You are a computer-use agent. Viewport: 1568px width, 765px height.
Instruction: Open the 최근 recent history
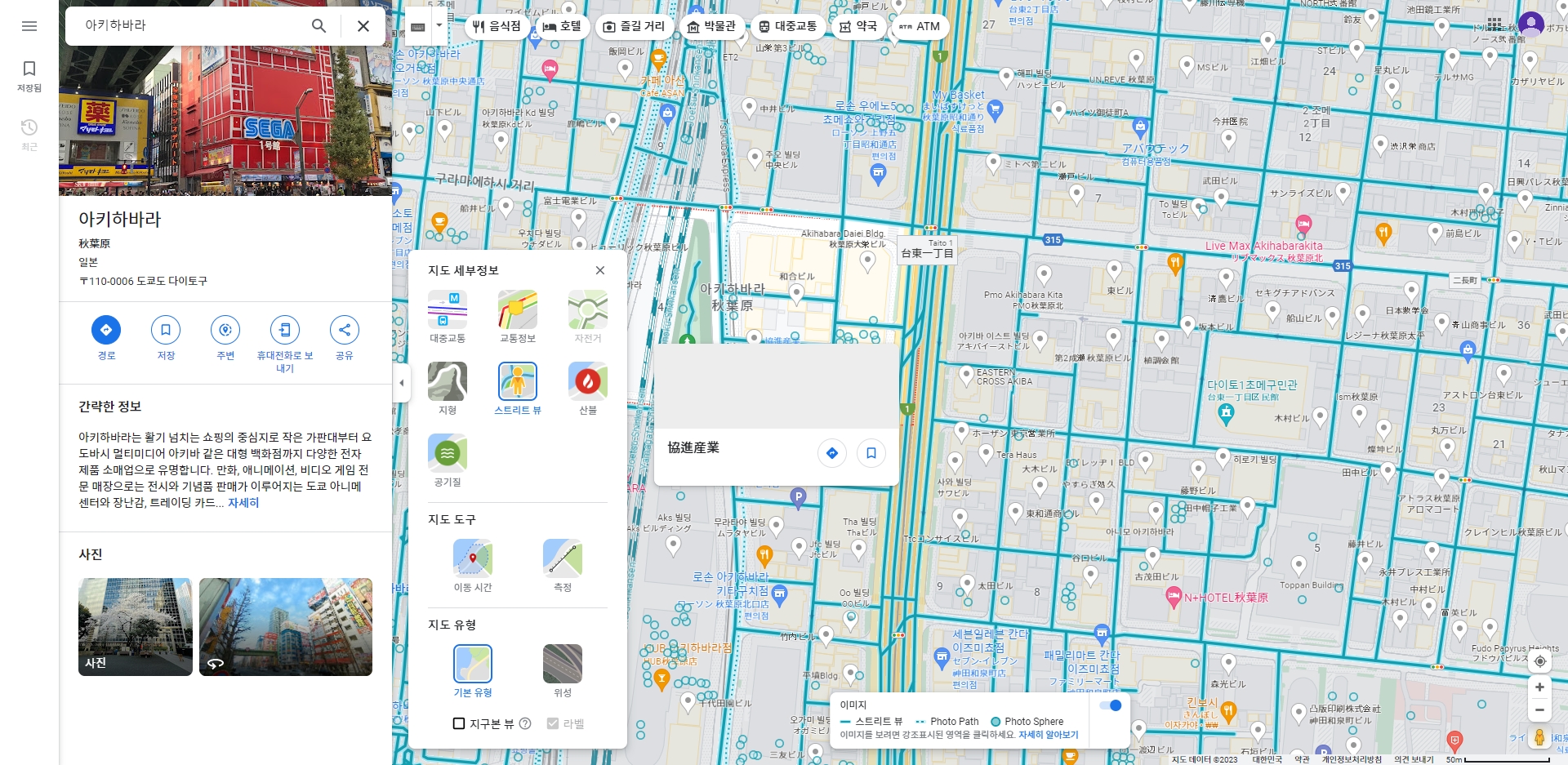tap(29, 135)
